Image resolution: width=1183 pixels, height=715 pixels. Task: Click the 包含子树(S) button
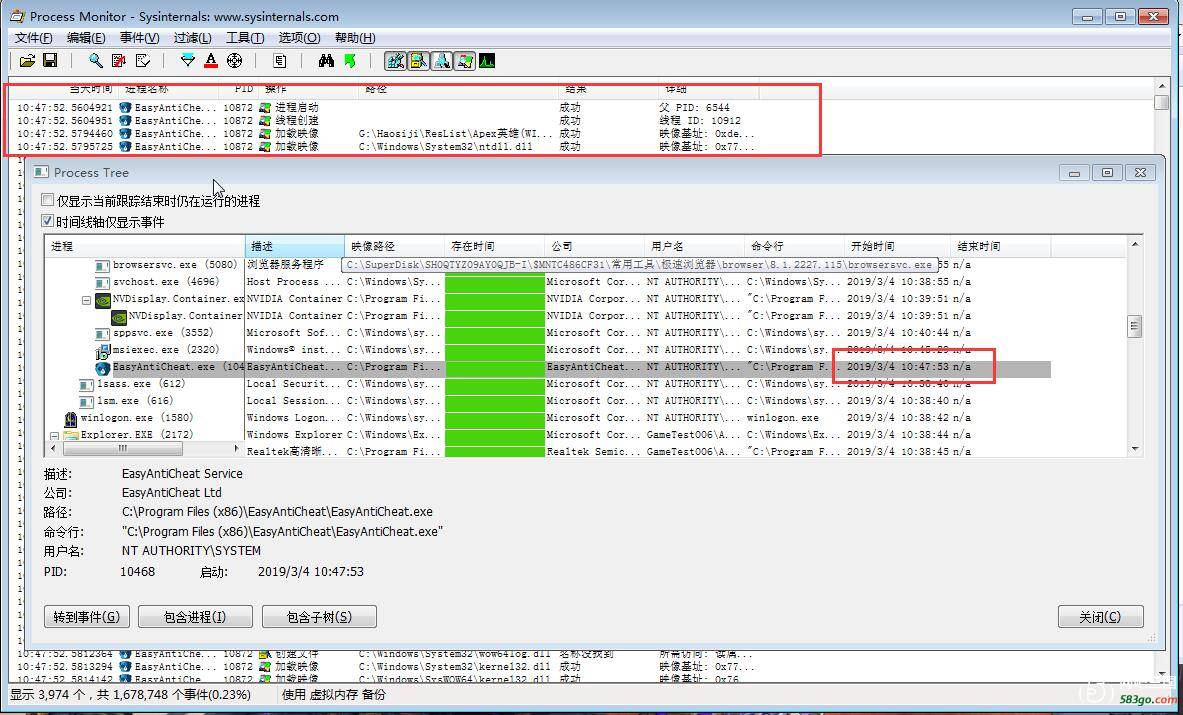319,617
